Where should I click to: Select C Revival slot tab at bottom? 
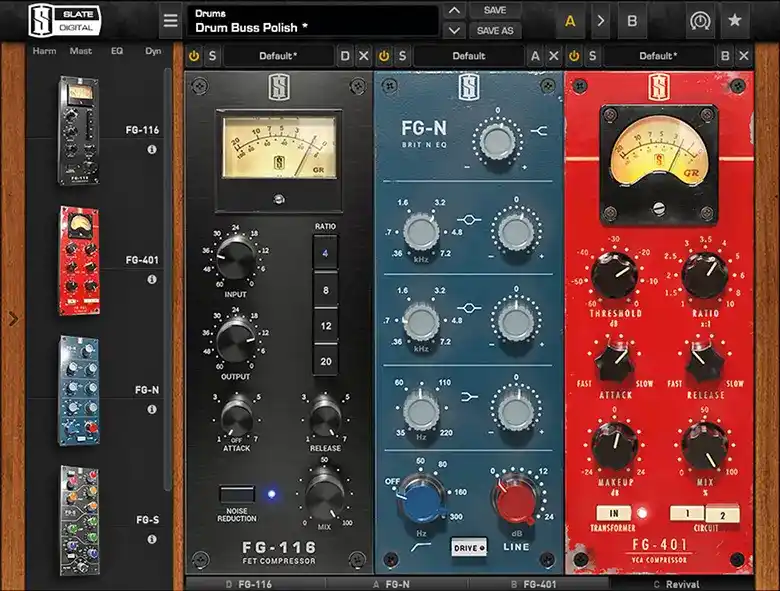pos(681,584)
